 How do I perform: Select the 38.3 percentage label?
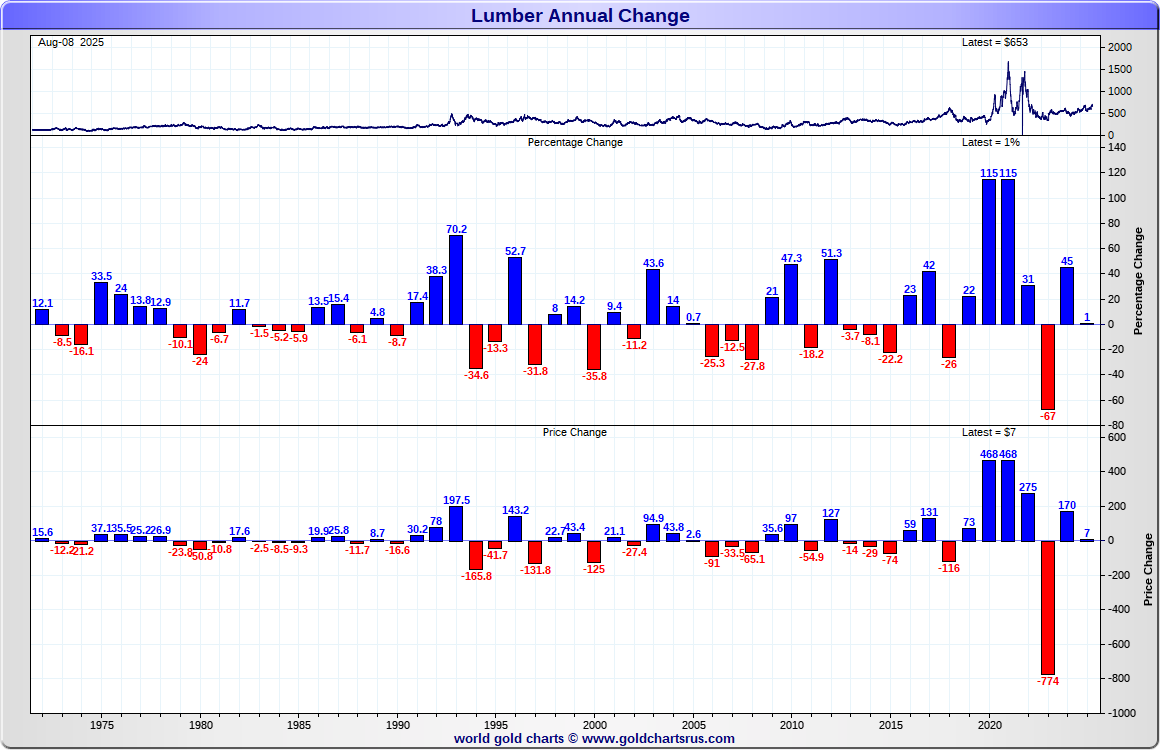coord(436,270)
